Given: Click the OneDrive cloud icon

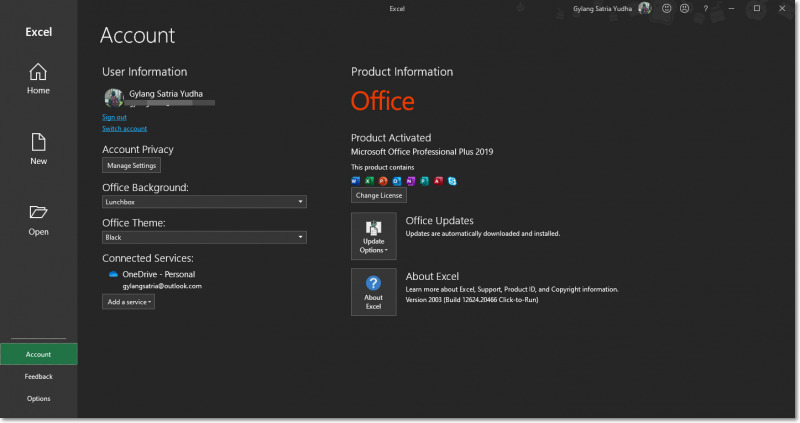Looking at the screenshot, I should [113, 274].
